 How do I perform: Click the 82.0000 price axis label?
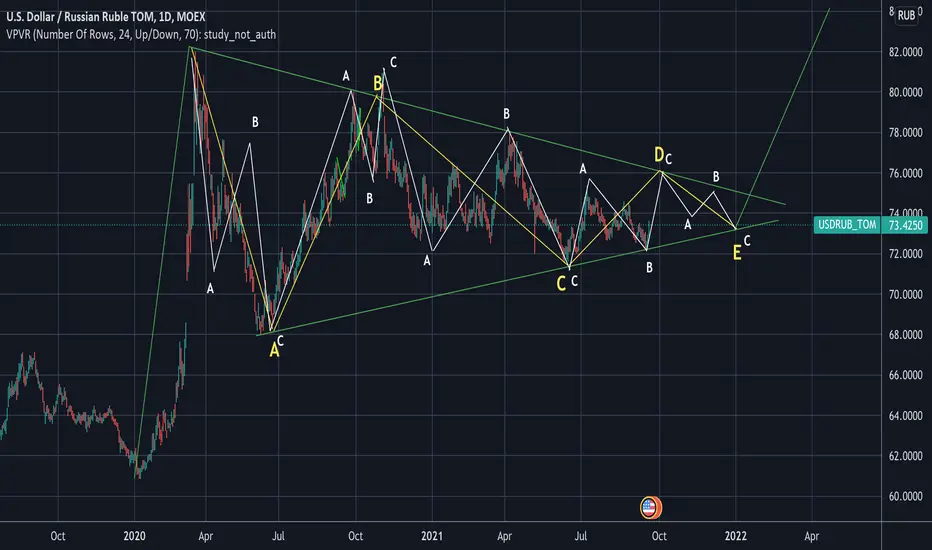pyautogui.click(x=905, y=52)
